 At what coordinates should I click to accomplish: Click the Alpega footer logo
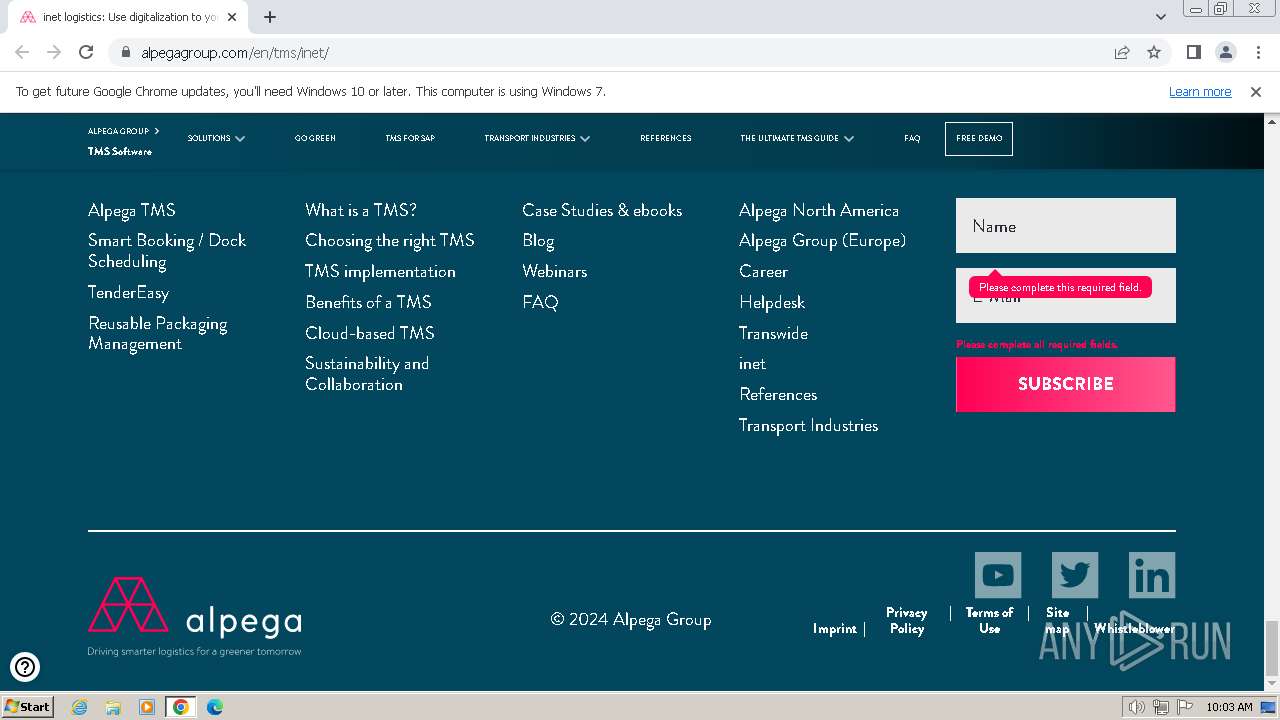point(195,616)
